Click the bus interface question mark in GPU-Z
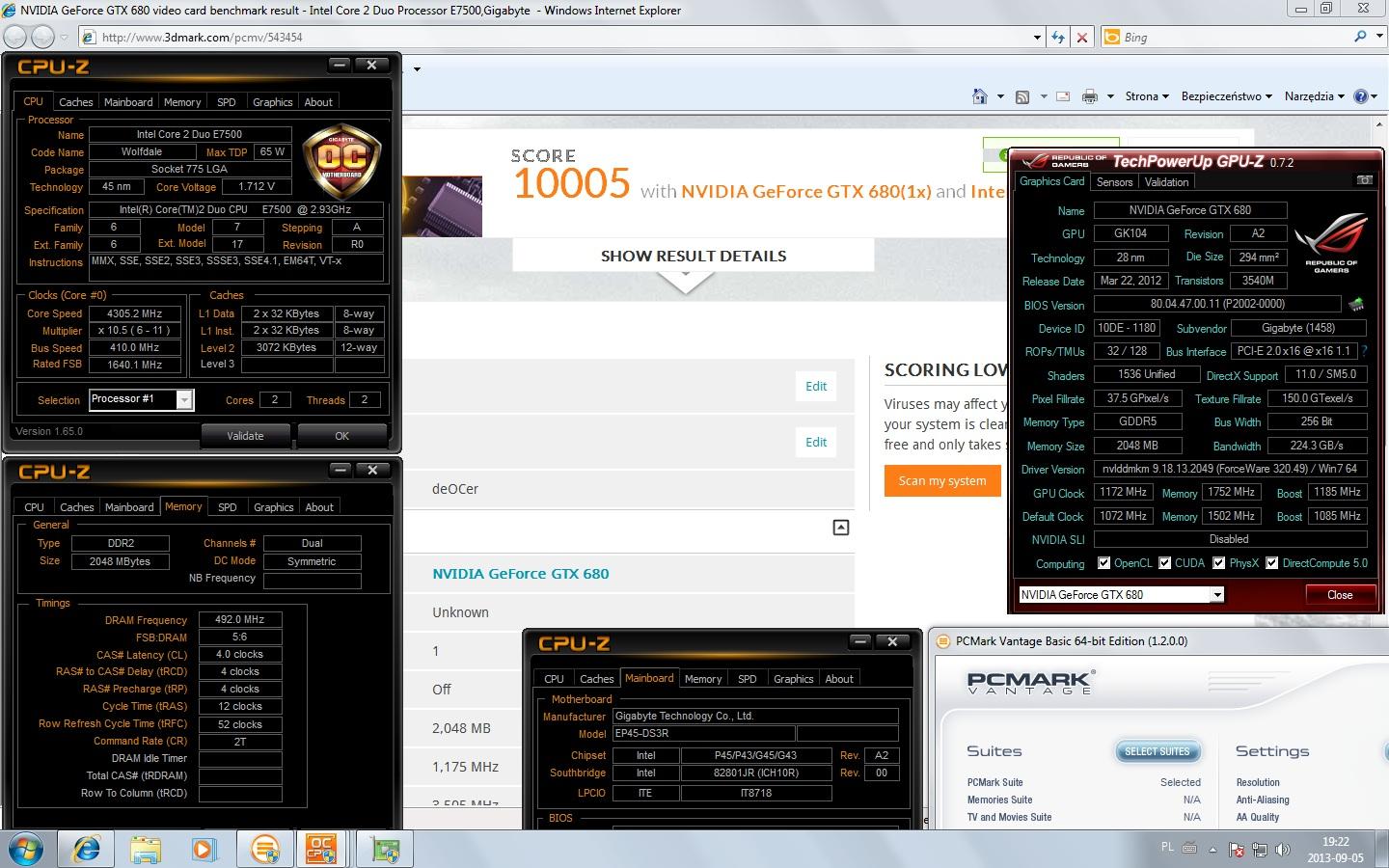 click(x=1364, y=351)
